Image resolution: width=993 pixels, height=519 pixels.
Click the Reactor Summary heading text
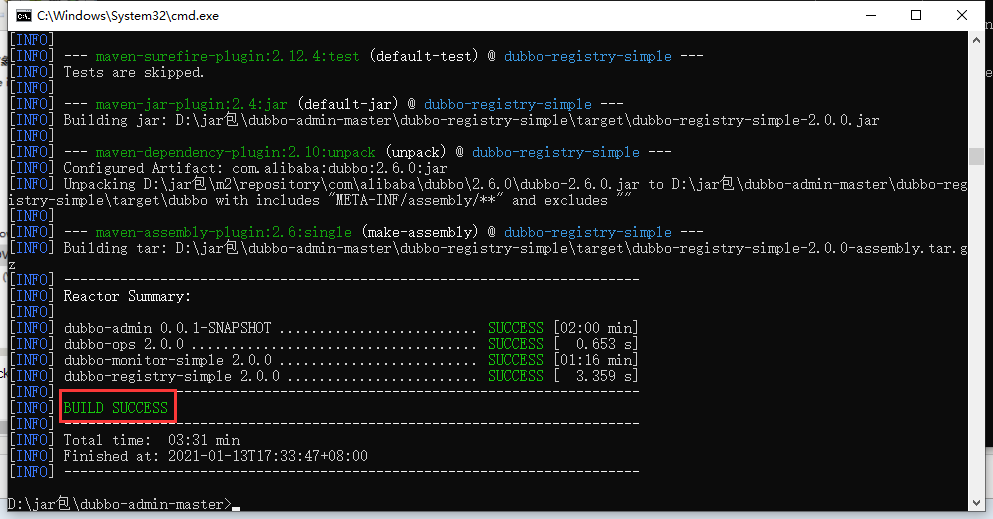pyautogui.click(x=127, y=296)
